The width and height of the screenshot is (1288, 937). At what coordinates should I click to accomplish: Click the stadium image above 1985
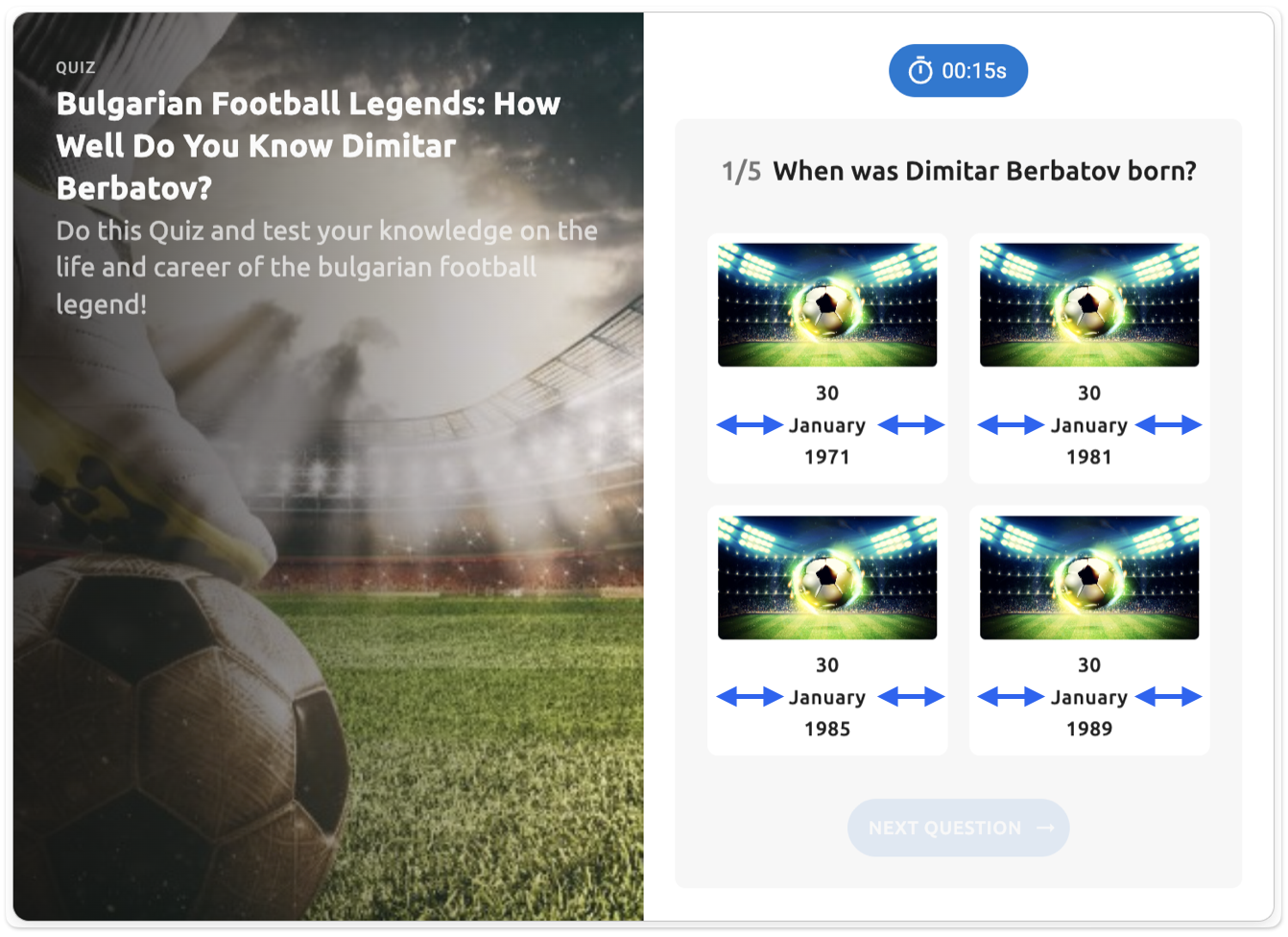pyautogui.click(x=827, y=577)
